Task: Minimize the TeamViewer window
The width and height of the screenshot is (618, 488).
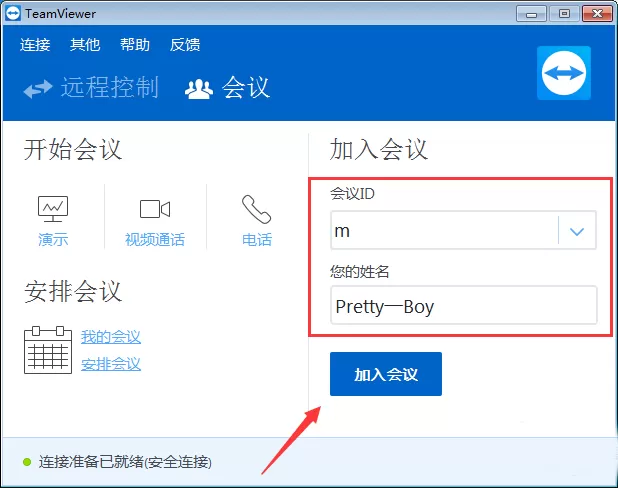Action: 531,14
